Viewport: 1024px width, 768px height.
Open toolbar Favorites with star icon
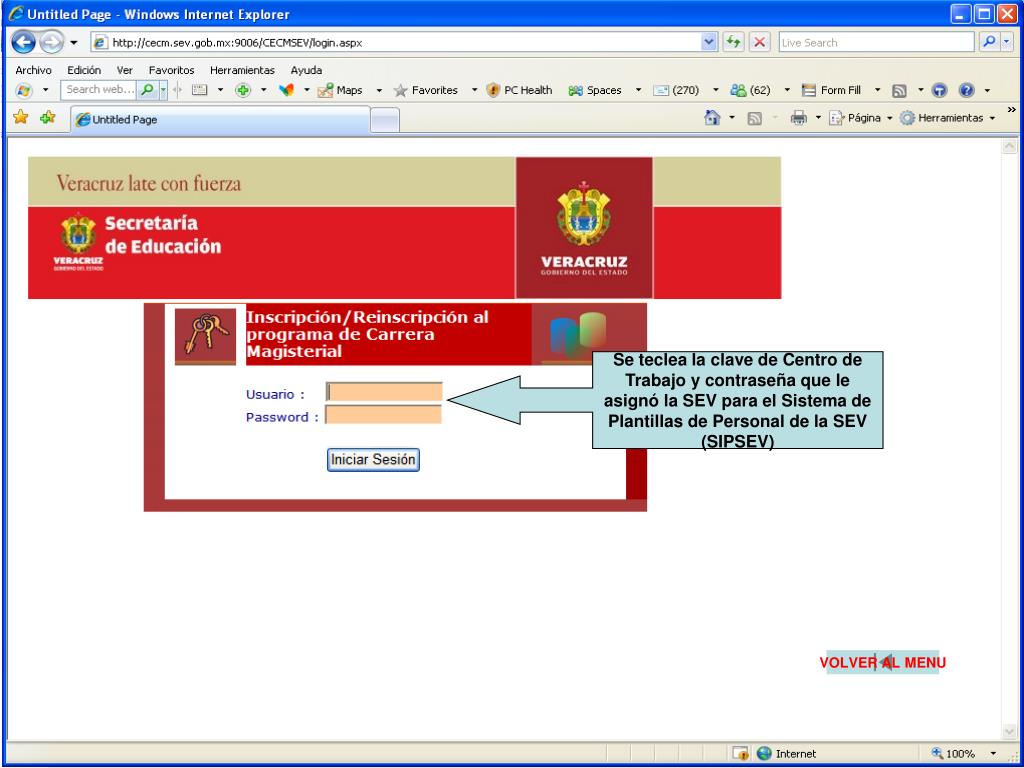pyautogui.click(x=426, y=90)
